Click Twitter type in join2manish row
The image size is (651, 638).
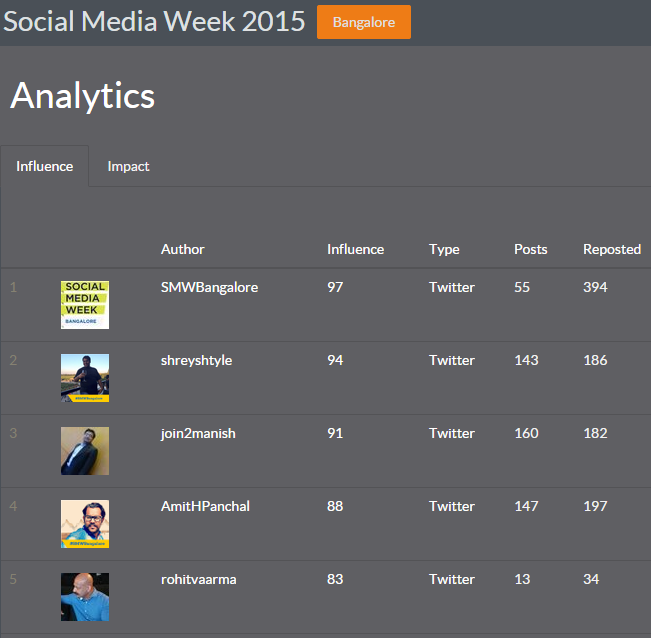click(452, 433)
